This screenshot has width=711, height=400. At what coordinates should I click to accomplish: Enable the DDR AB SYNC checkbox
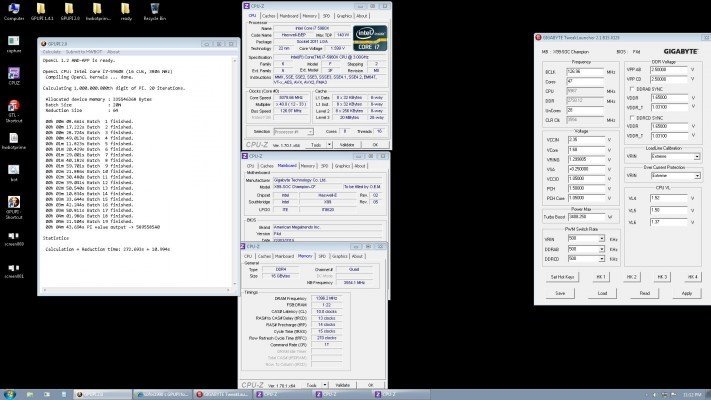point(632,89)
